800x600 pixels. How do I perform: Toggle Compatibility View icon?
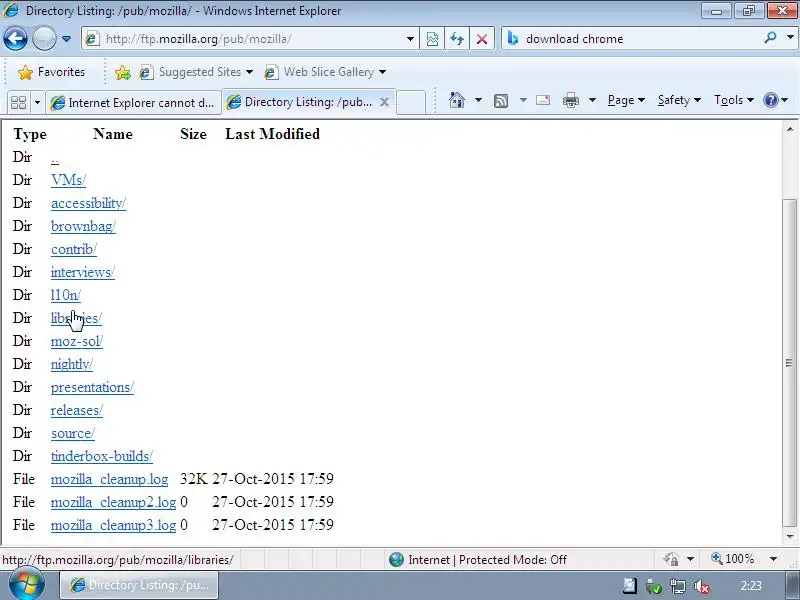pyautogui.click(x=432, y=39)
